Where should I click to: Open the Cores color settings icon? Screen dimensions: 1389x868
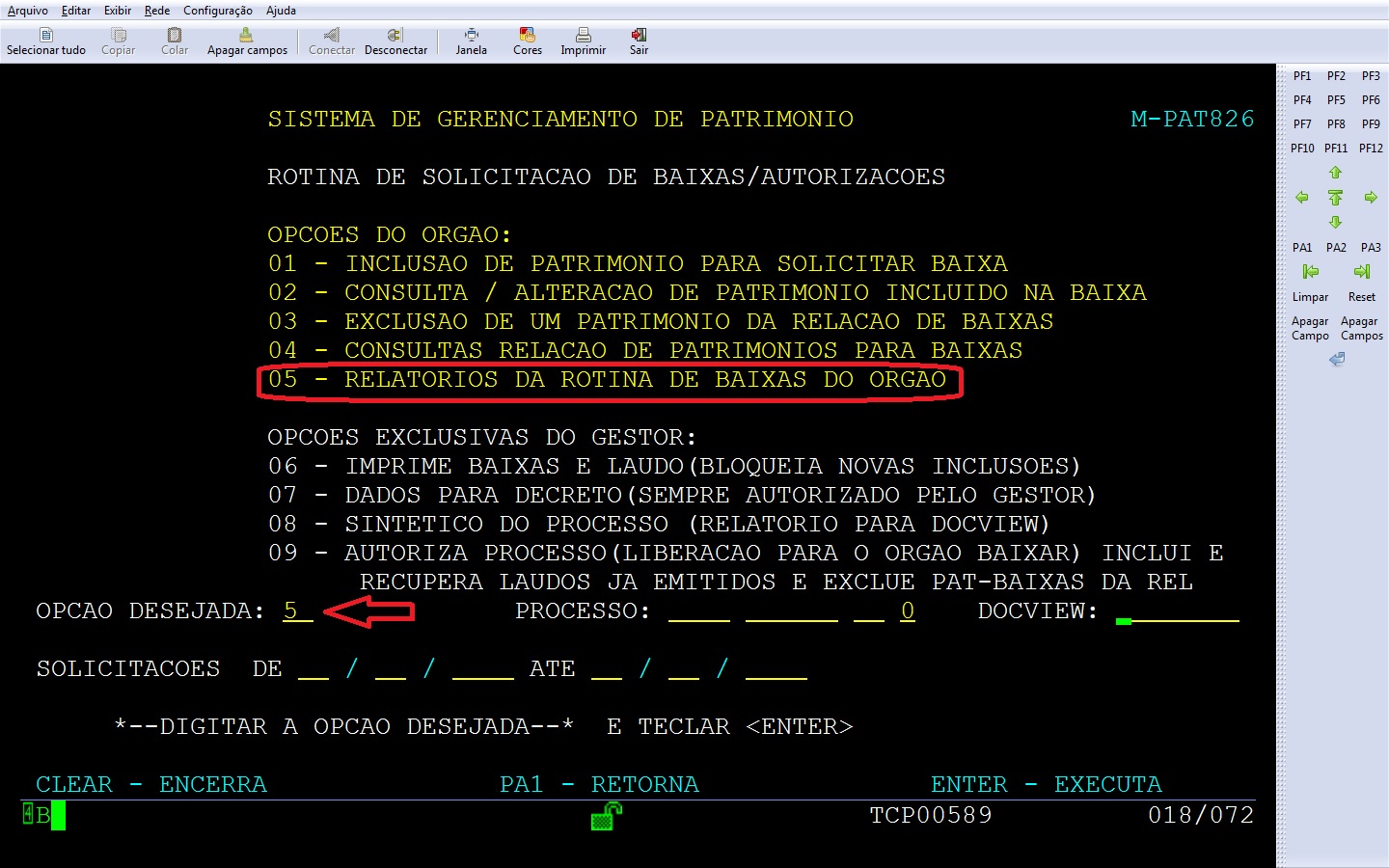tap(527, 36)
